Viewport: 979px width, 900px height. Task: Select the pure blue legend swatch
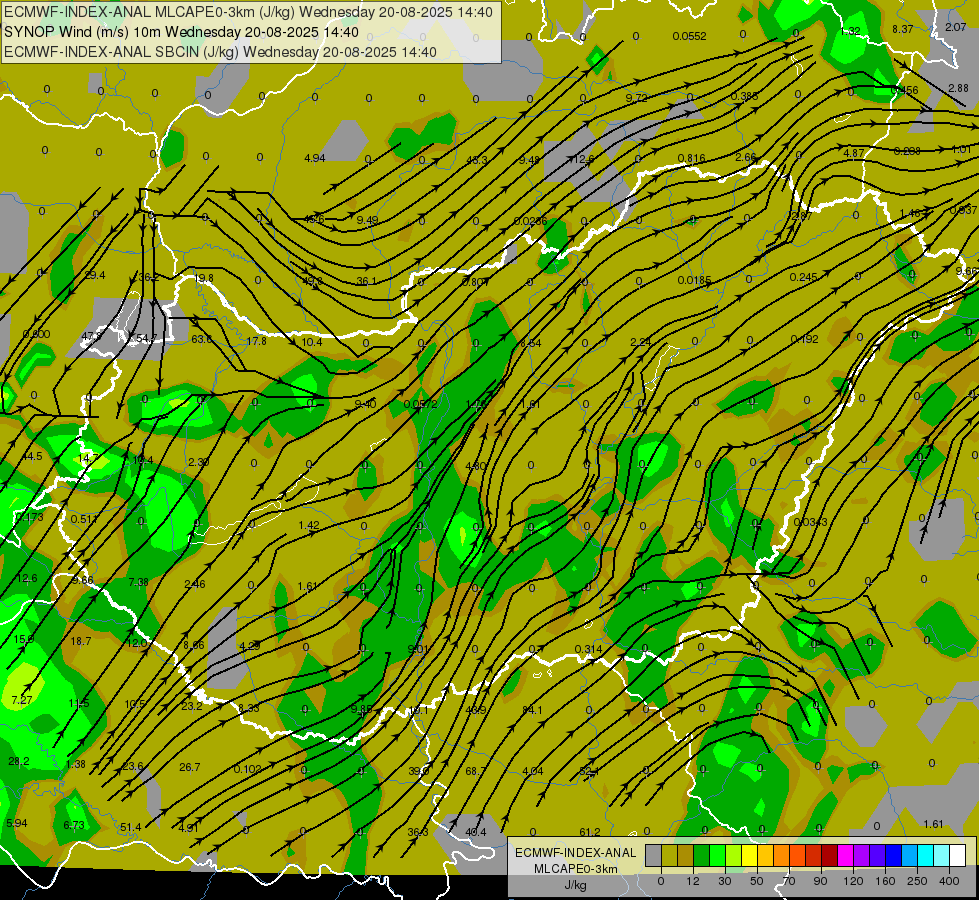(893, 855)
